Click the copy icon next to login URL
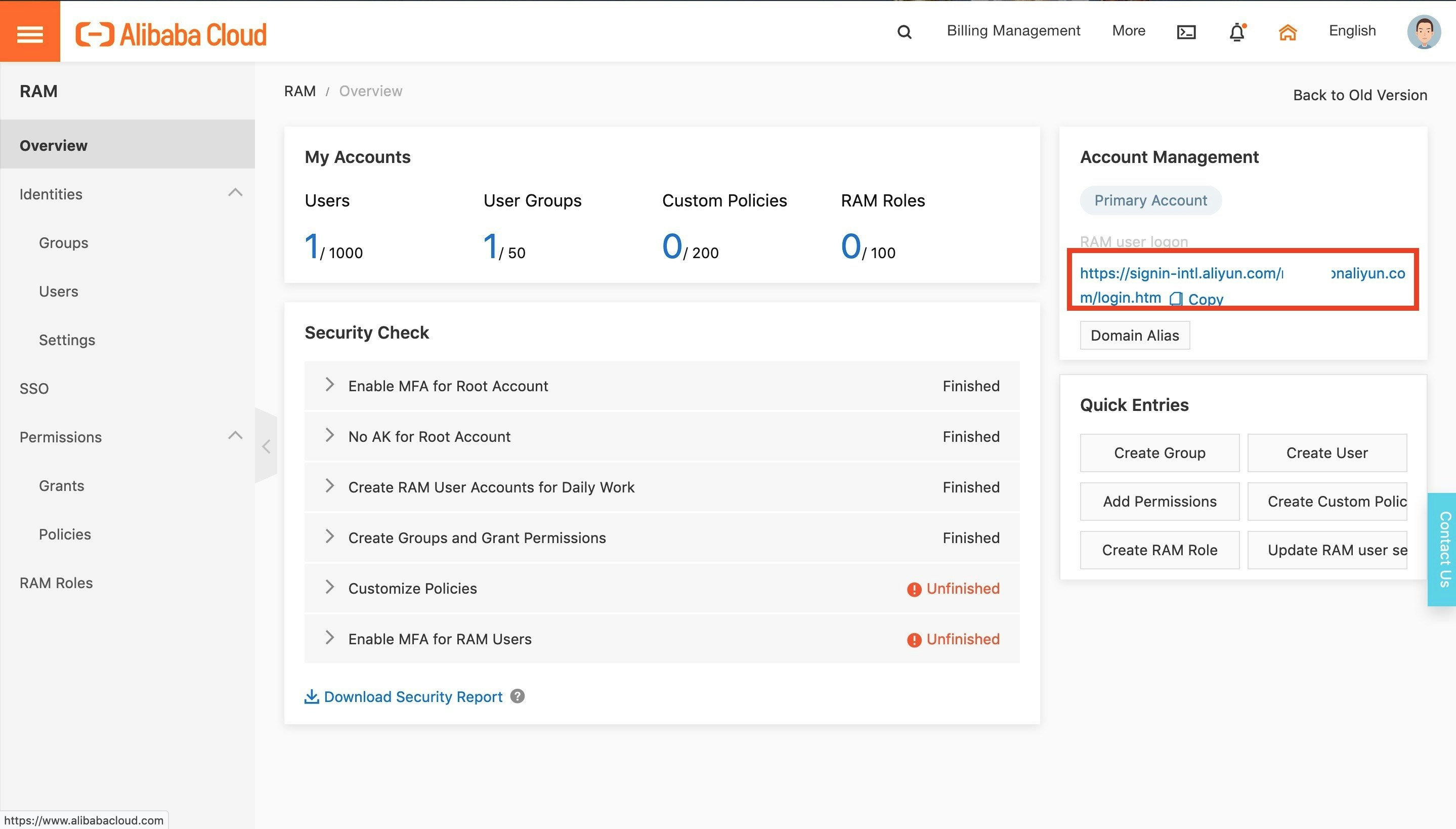 click(1176, 299)
